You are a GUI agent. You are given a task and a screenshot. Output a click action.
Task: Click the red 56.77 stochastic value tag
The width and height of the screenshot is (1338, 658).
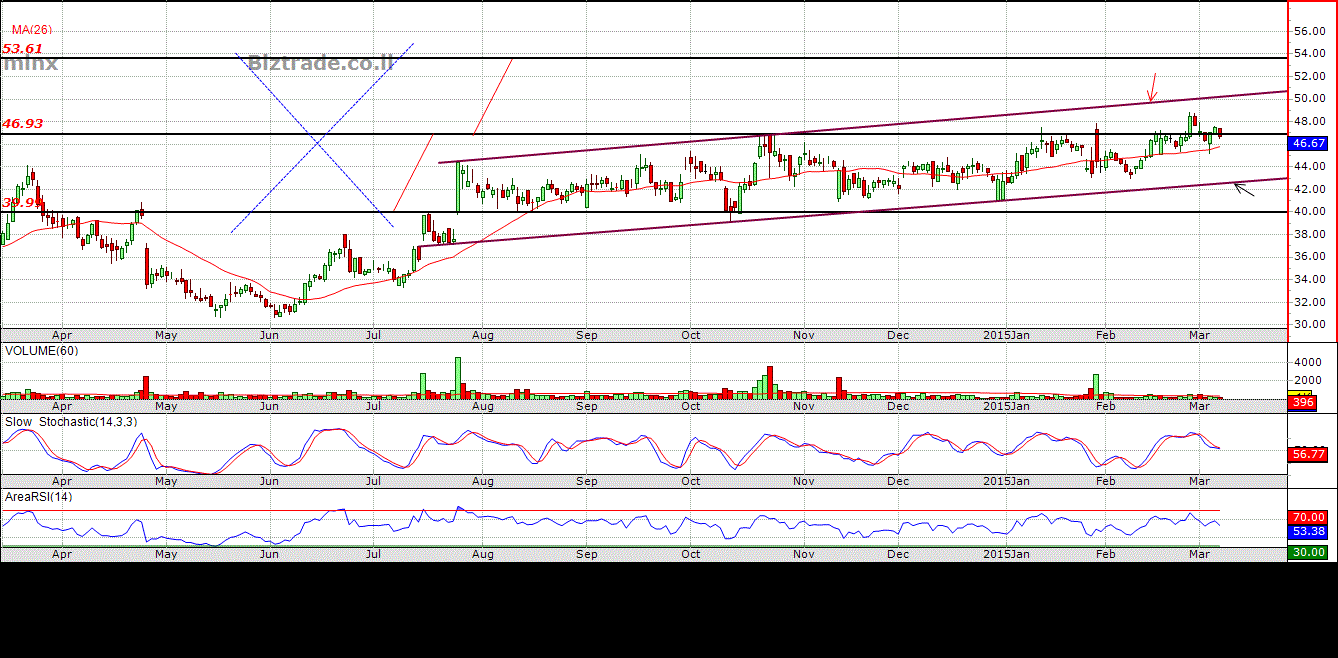(x=1308, y=455)
